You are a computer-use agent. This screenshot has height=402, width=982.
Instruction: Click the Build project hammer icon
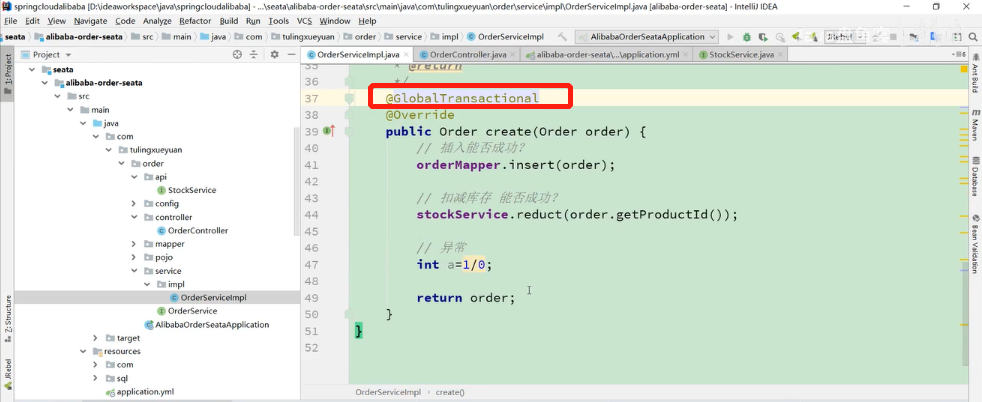[562, 37]
